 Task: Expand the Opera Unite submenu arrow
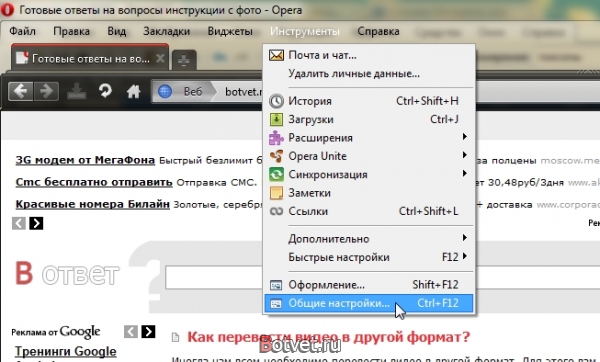click(x=465, y=155)
